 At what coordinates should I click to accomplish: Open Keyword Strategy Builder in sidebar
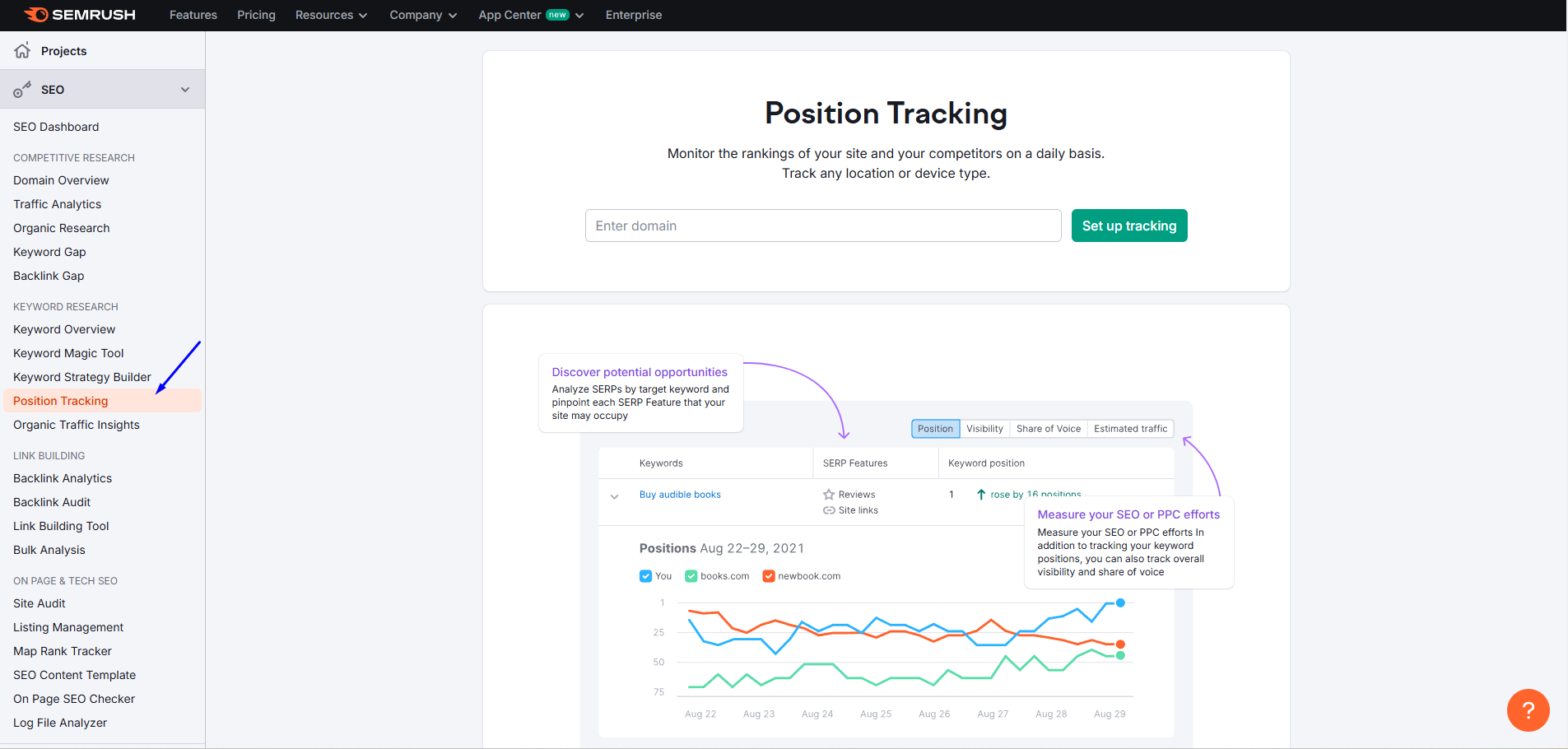click(x=82, y=377)
